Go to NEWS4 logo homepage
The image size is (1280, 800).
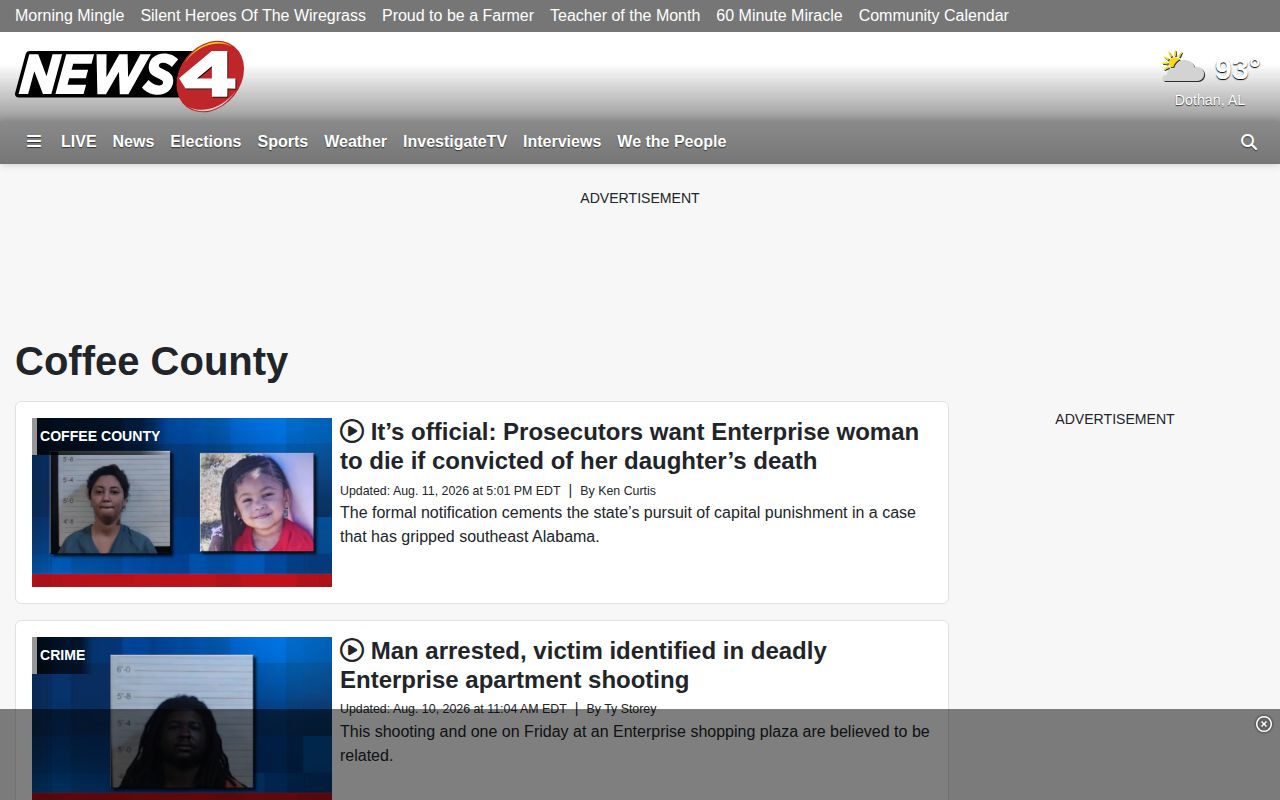[x=130, y=76]
